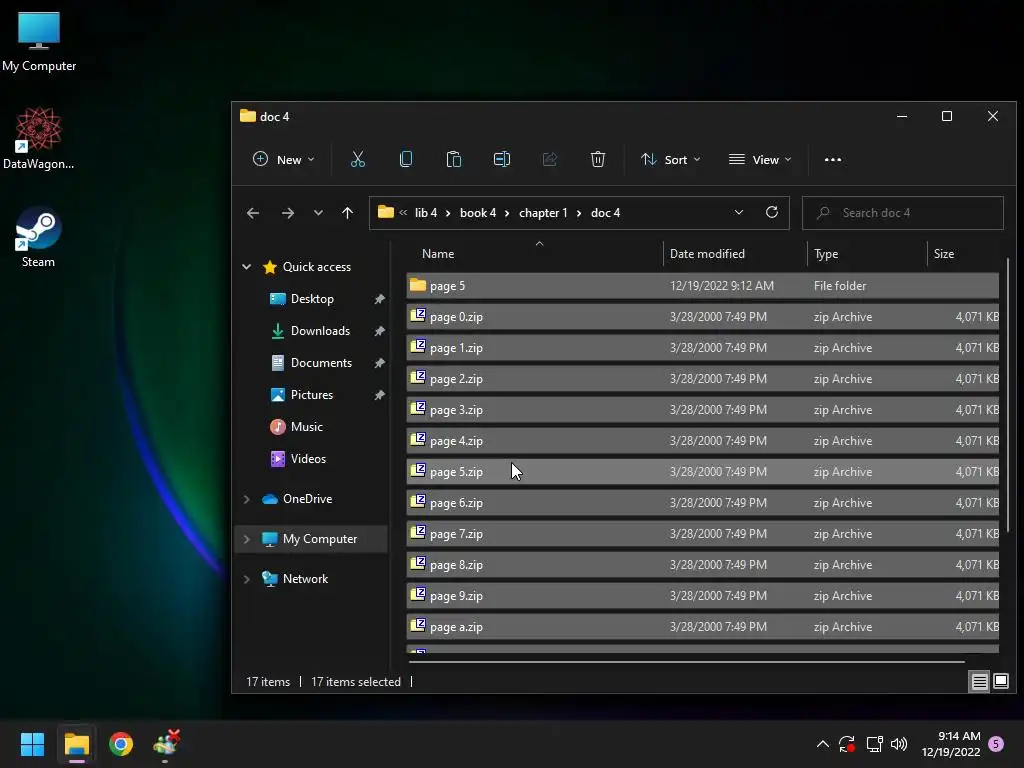This screenshot has width=1024, height=768.
Task: Open volume control in system tray
Action: (x=899, y=744)
